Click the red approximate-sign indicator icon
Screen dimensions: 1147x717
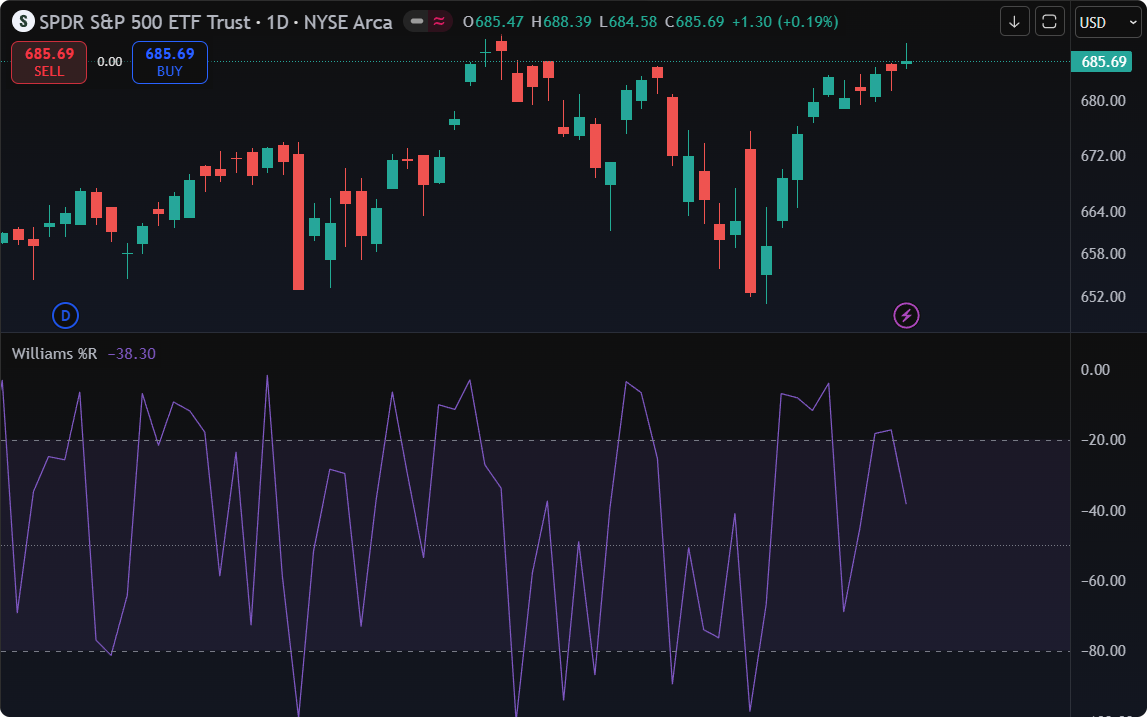439,22
